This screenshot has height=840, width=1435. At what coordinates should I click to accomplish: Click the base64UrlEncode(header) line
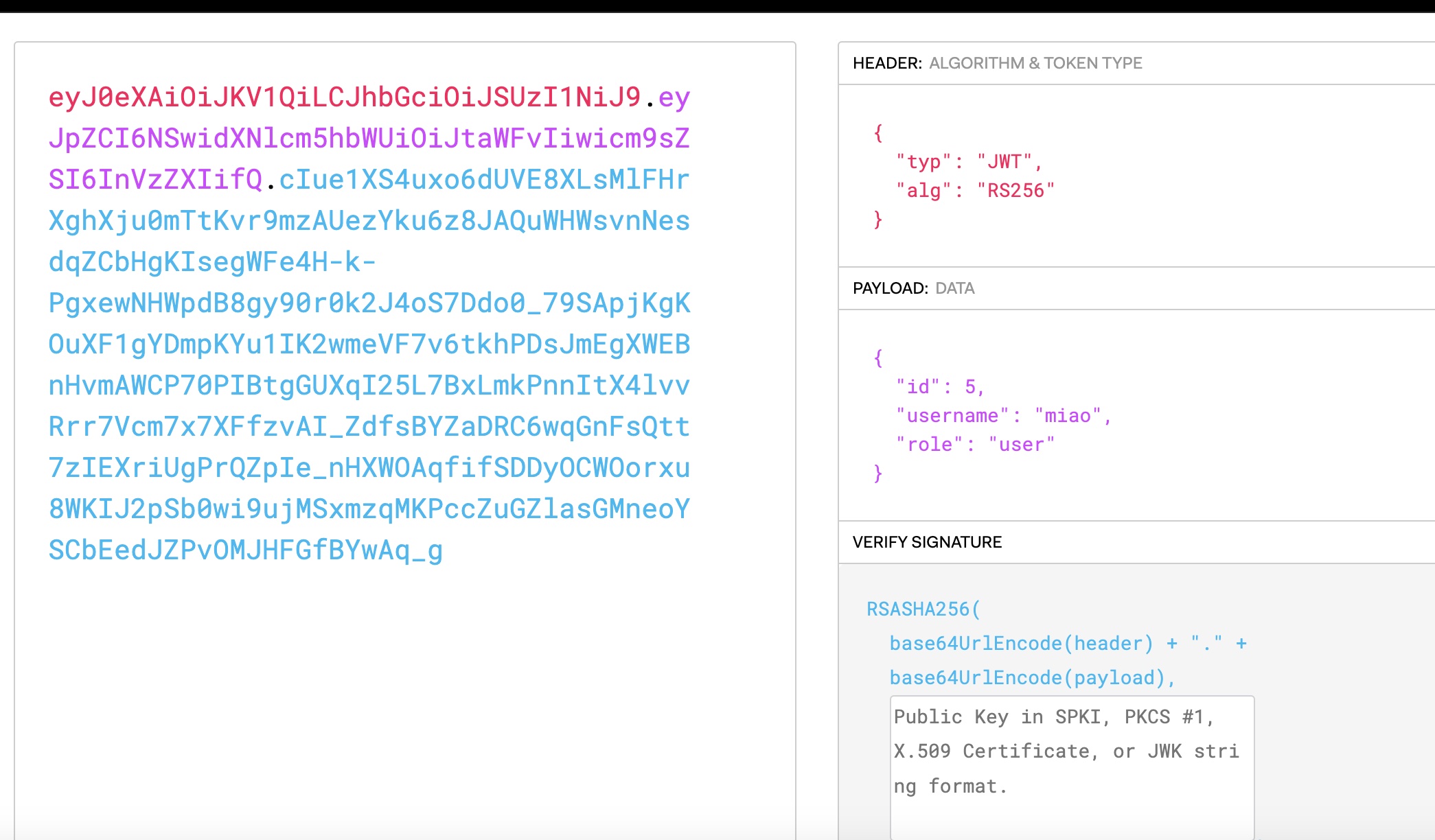[1020, 644]
